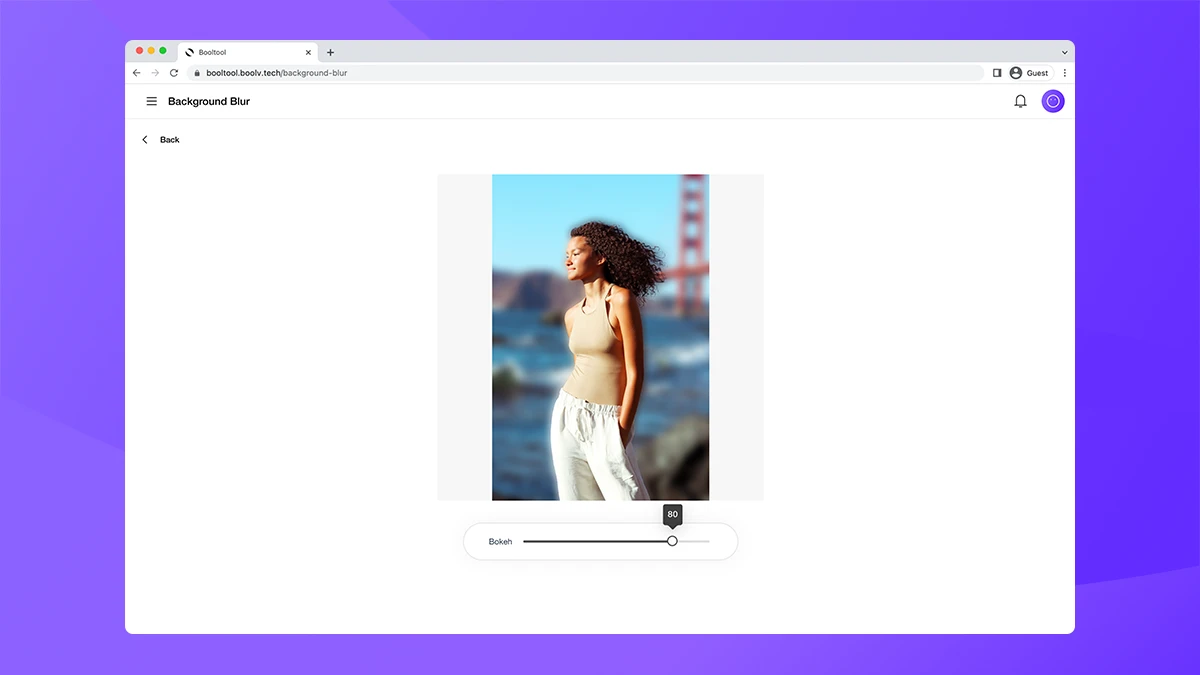Screen dimensions: 1200x675
Task: Open Chrome's three-dot menu
Action: (x=1065, y=73)
